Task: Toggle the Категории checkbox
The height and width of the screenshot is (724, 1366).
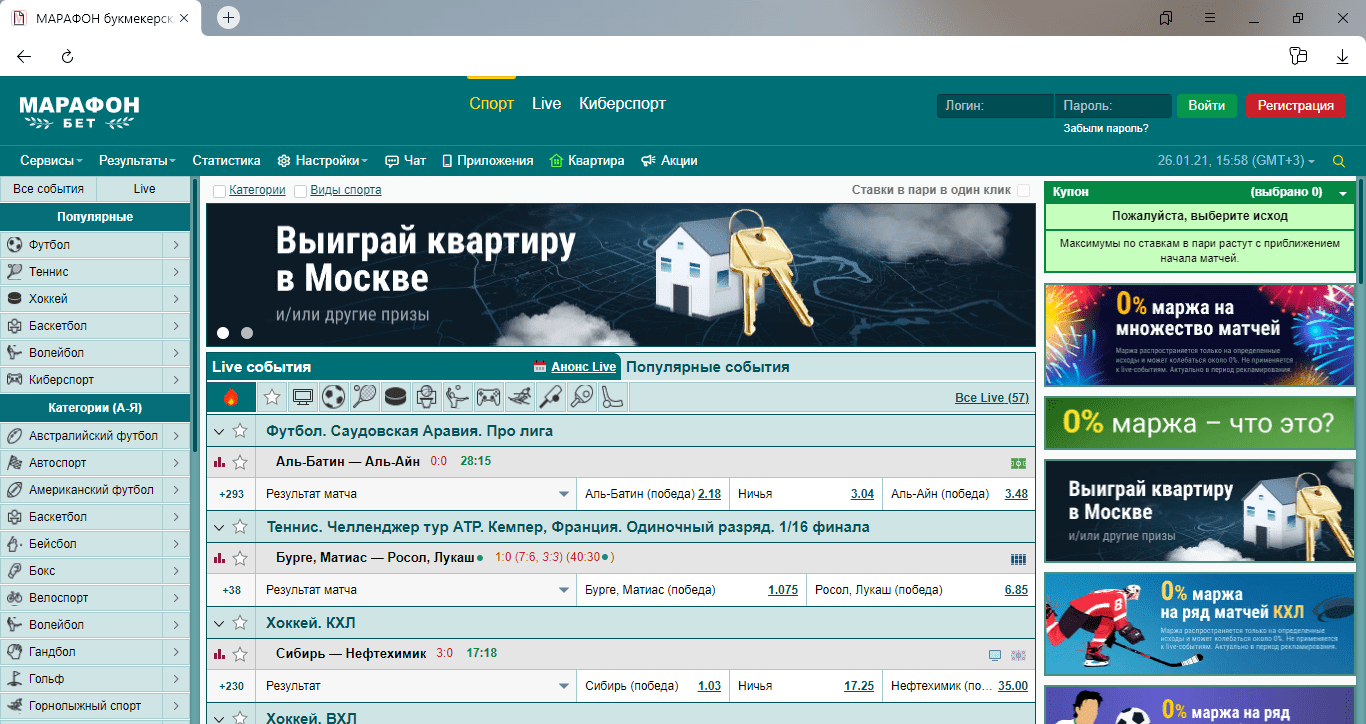Action: click(x=219, y=190)
